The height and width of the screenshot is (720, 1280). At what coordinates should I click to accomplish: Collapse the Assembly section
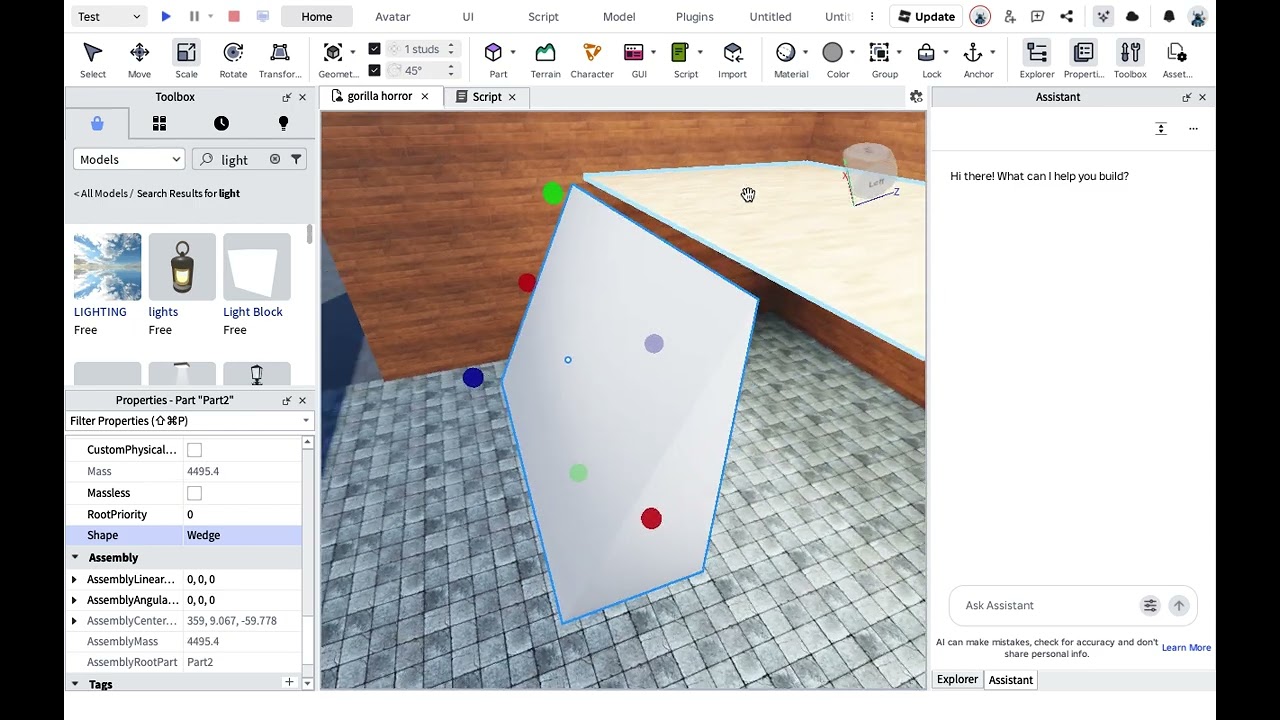[x=74, y=557]
